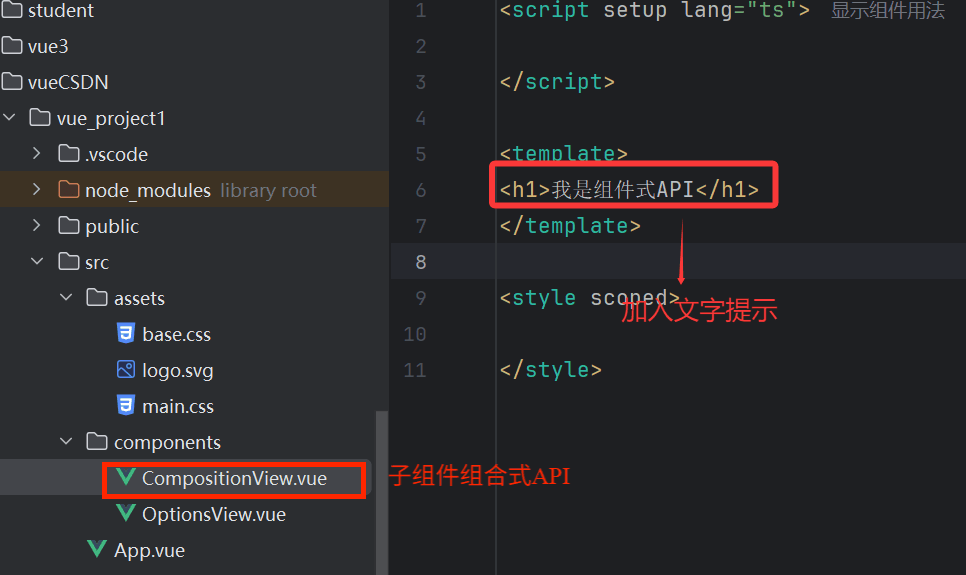Click line number 11 in gutter
Image resolution: width=966 pixels, height=575 pixels.
pos(415,370)
